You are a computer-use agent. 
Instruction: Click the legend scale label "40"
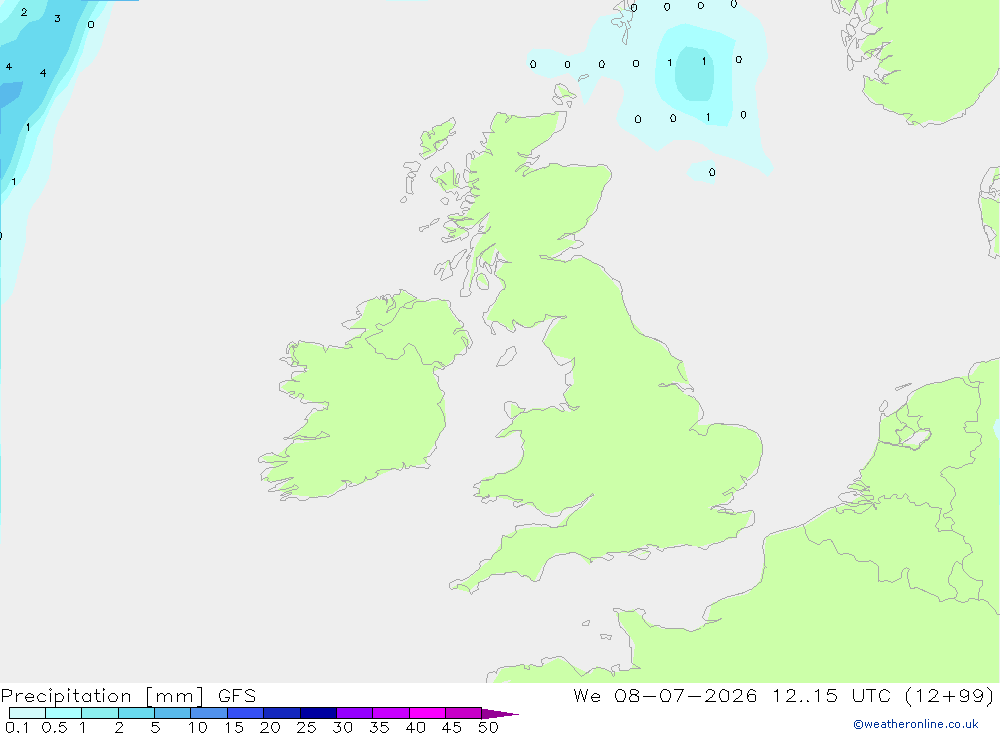click(415, 727)
